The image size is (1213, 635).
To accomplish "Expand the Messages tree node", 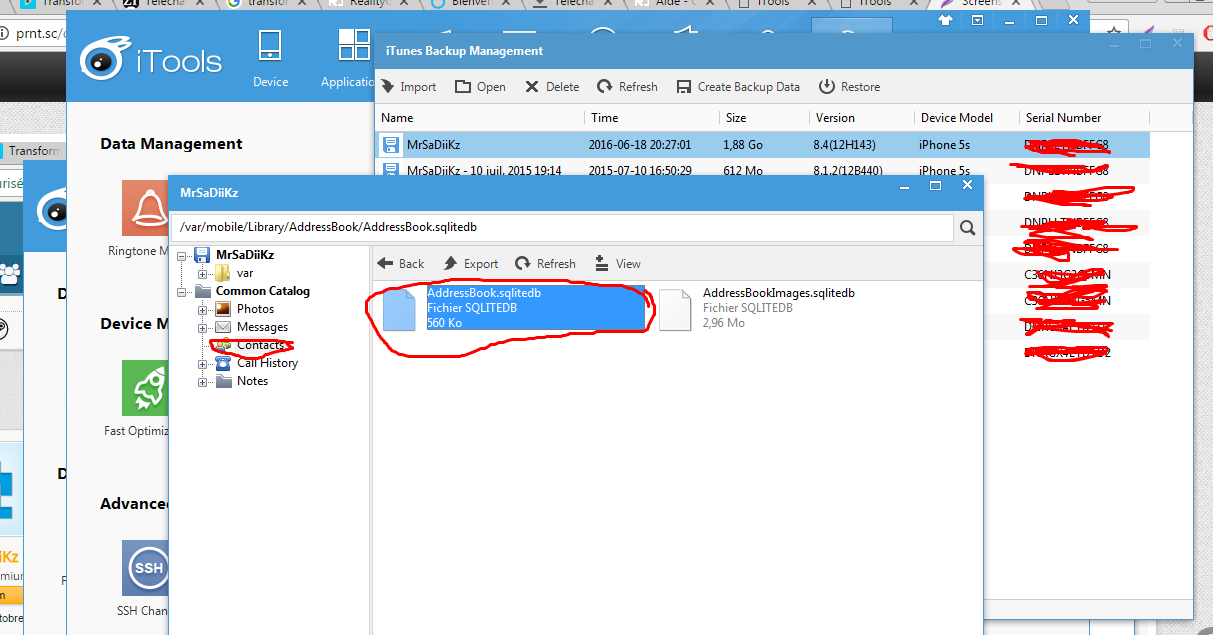I will [203, 327].
